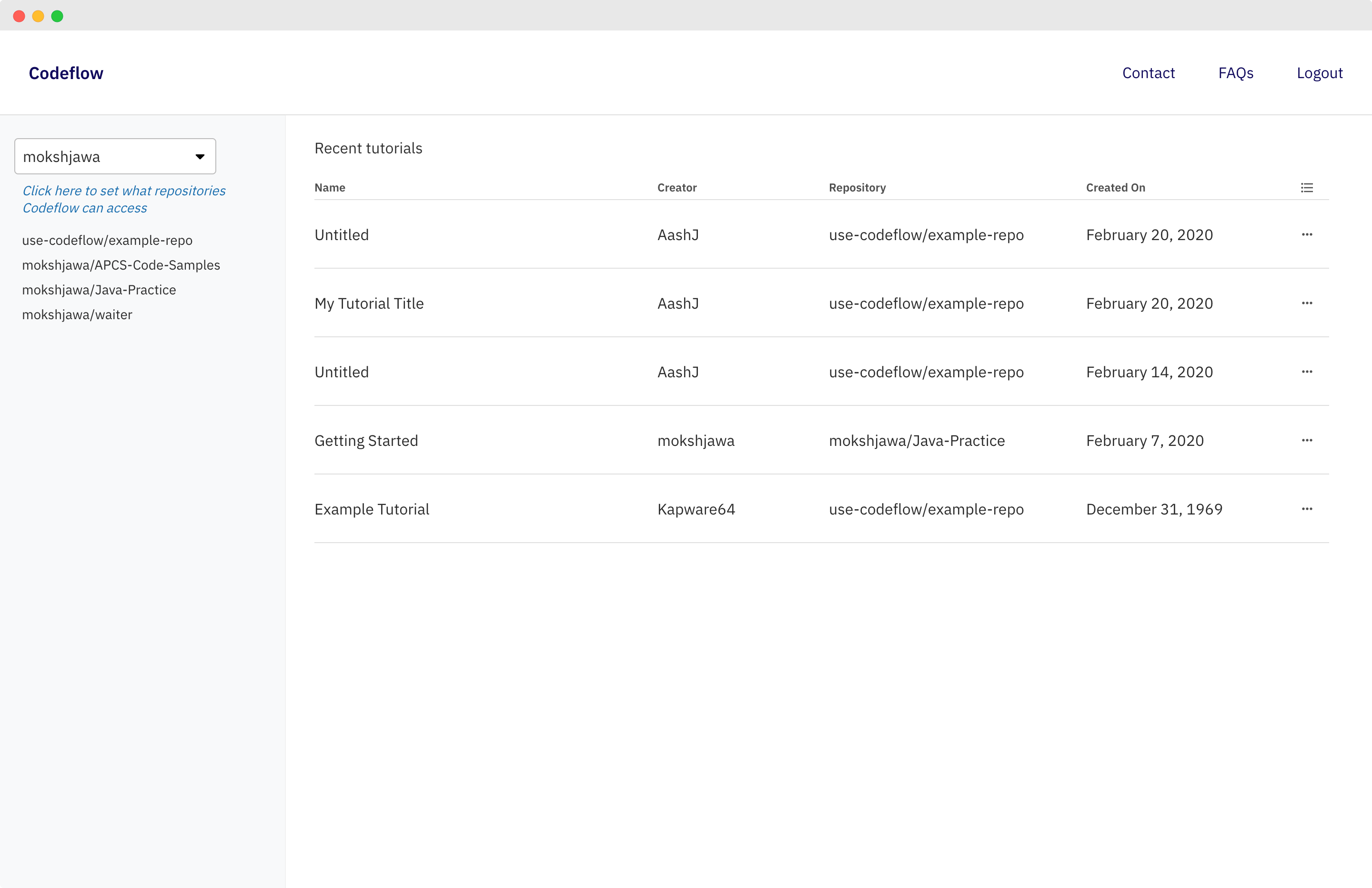Go to the Contact page
The image size is (1372, 888).
(x=1148, y=73)
